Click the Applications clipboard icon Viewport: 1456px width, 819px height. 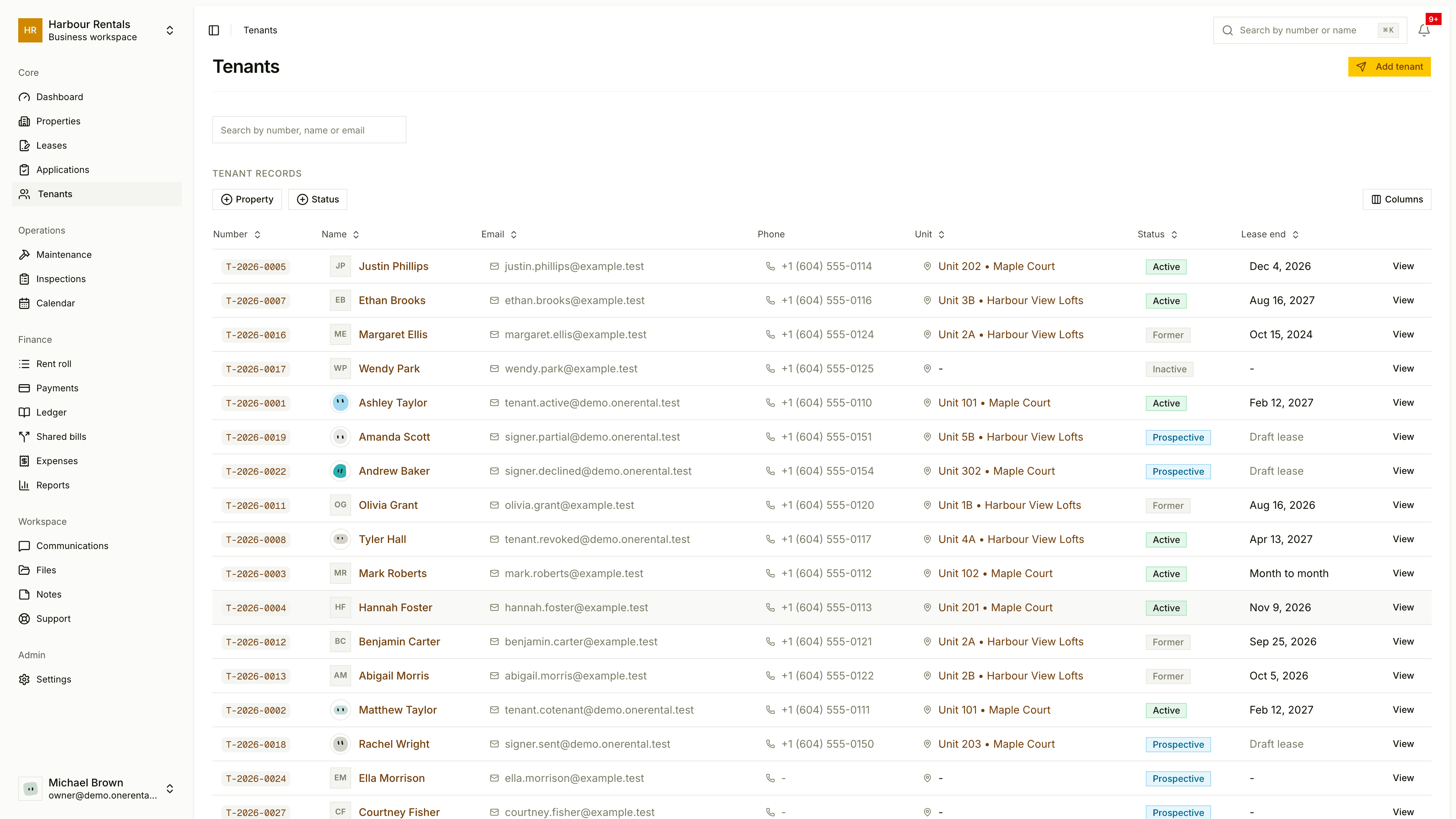pyautogui.click(x=24, y=170)
